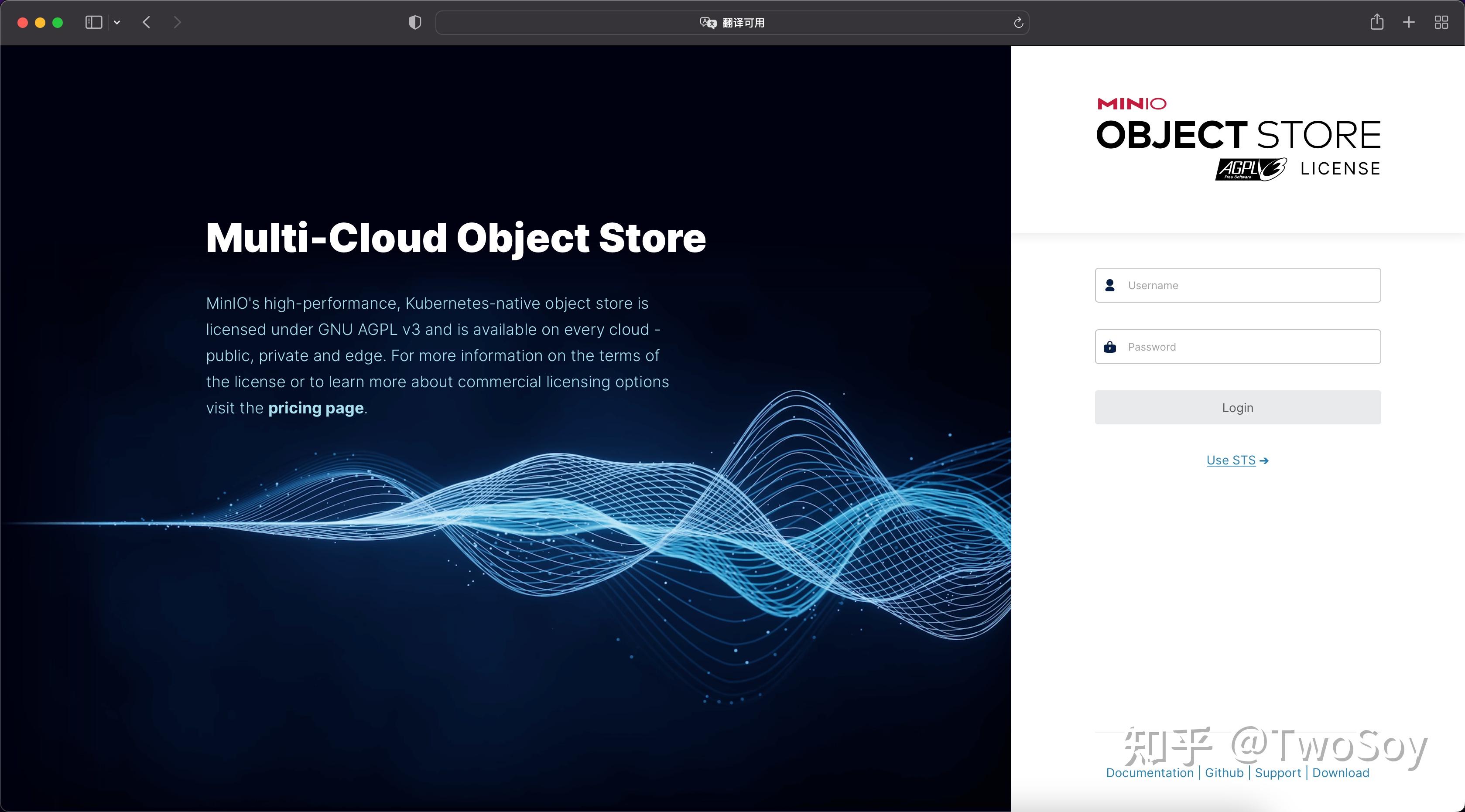This screenshot has width=1465, height=812.
Task: Click into the Password field
Action: point(1246,347)
